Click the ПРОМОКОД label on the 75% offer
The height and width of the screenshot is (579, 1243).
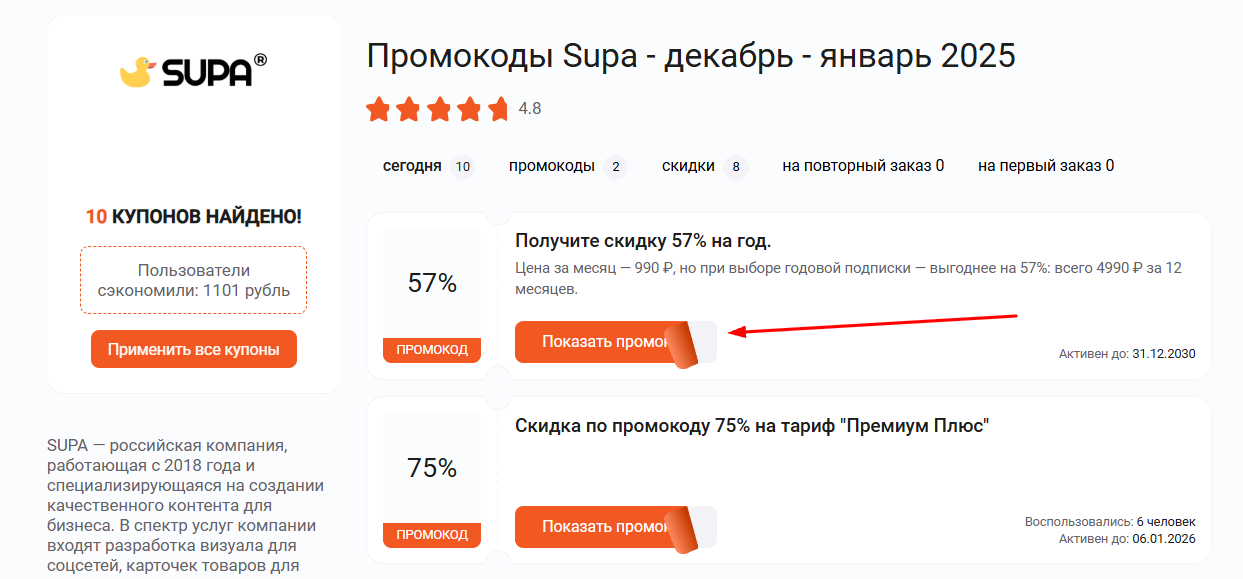pyautogui.click(x=431, y=534)
